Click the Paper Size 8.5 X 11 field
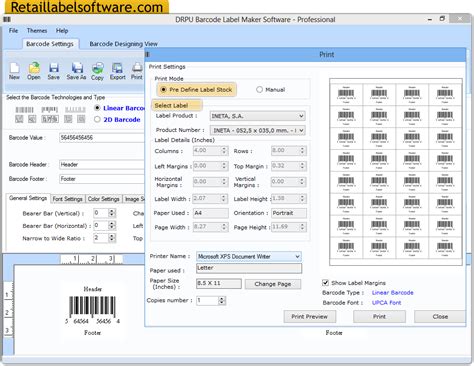 click(219, 284)
